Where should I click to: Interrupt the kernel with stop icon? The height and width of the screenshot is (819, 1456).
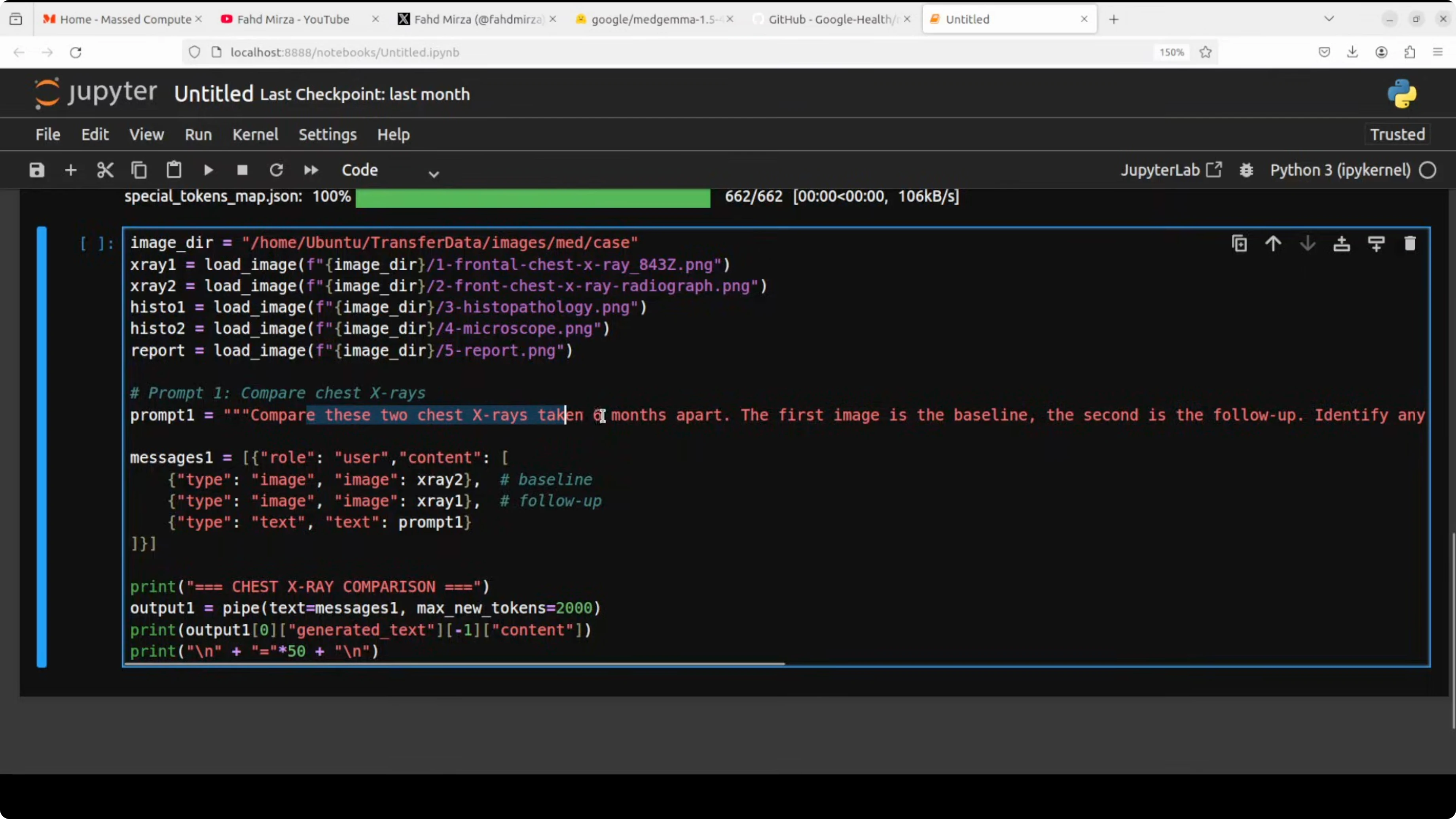click(243, 170)
